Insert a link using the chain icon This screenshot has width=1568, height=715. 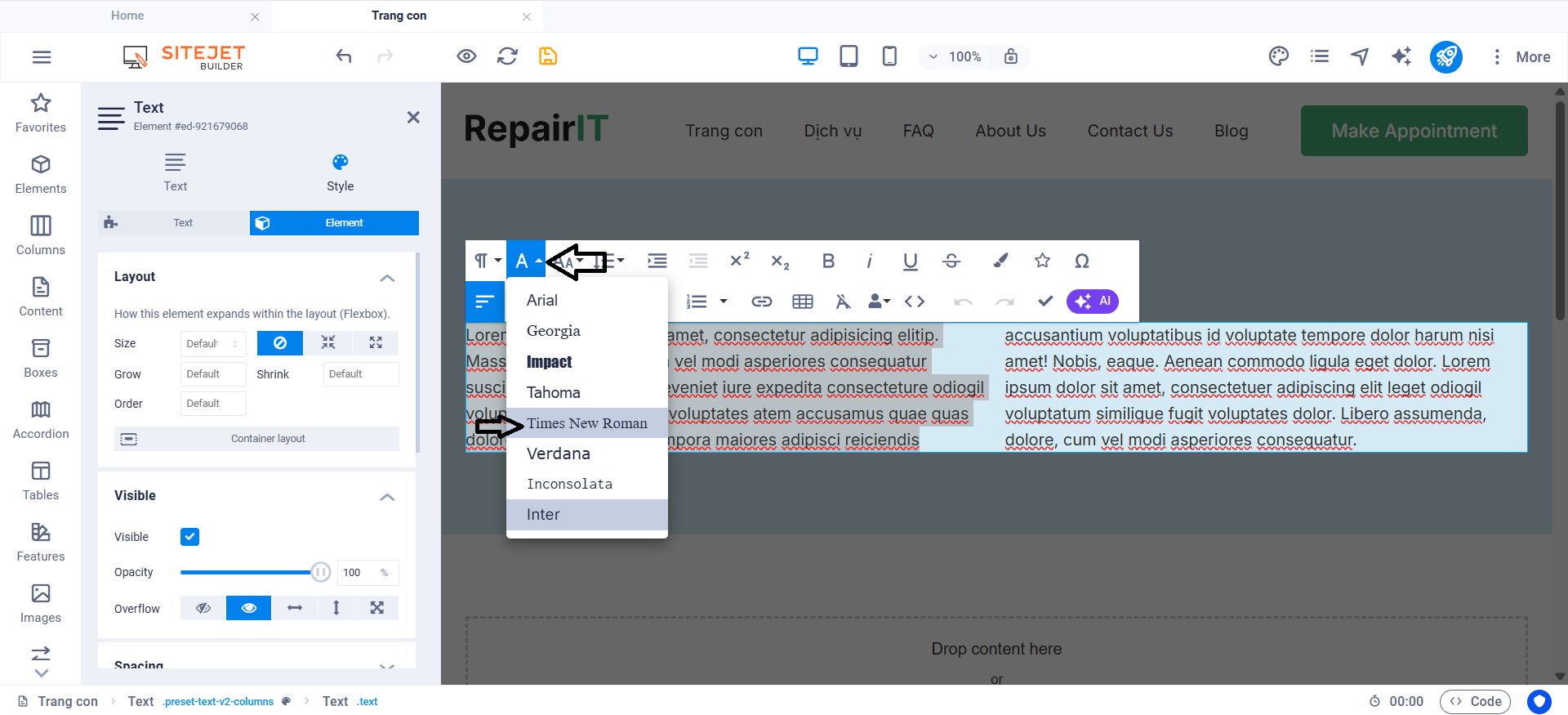761,302
